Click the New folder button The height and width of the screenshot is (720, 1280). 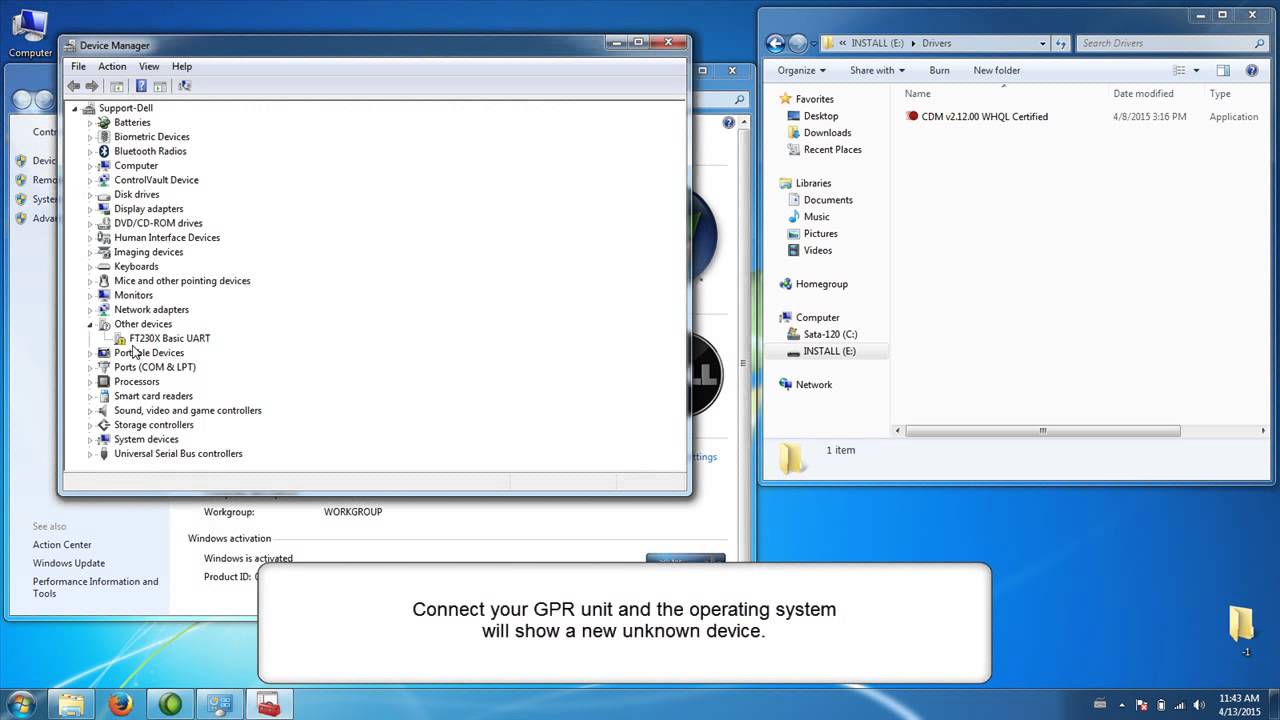[997, 70]
